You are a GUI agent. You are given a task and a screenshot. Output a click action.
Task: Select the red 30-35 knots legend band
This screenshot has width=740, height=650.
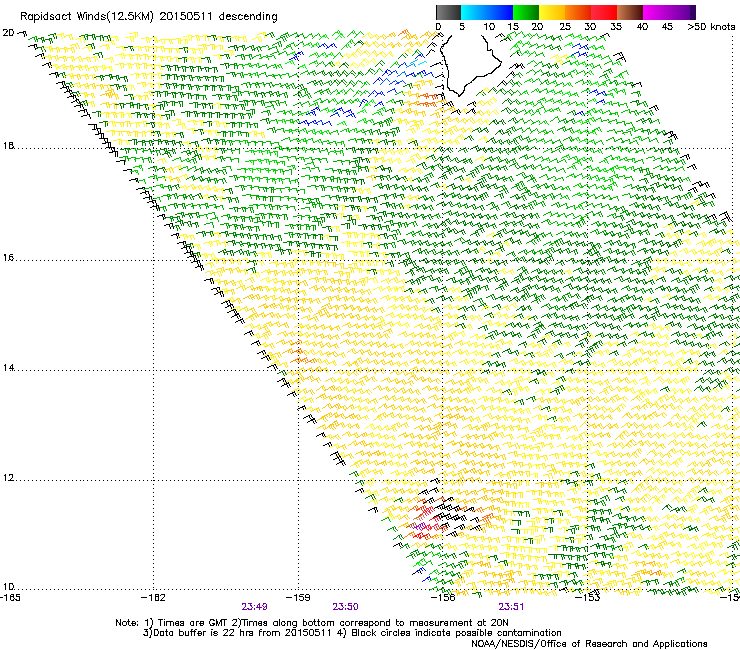click(604, 12)
